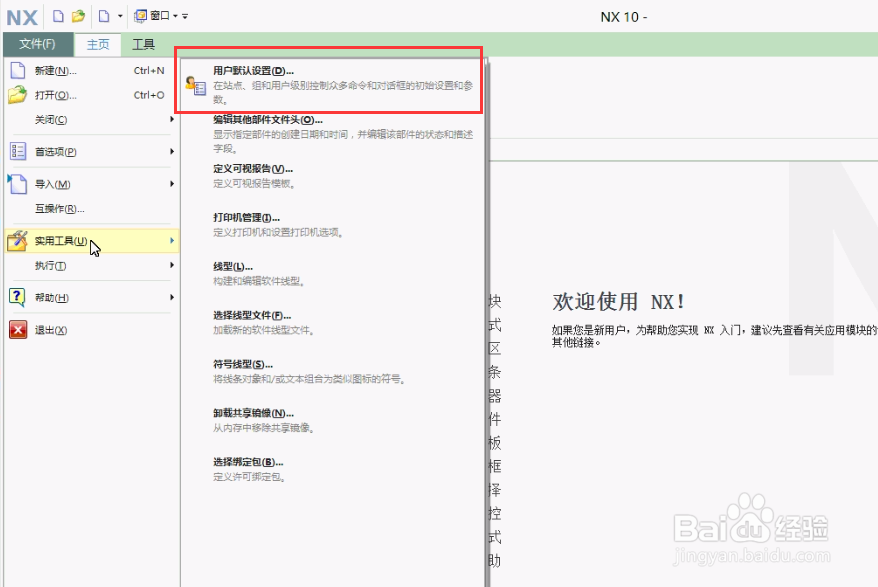Image resolution: width=878 pixels, height=587 pixels.
Task: Open the dropdown arrow beside the document icon
Action: tap(120, 16)
